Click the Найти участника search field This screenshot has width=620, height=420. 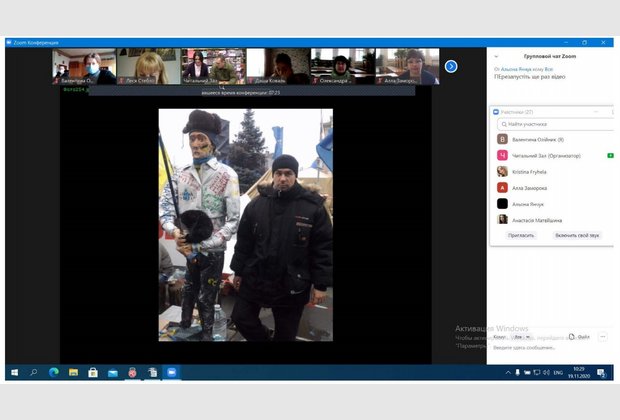555,124
